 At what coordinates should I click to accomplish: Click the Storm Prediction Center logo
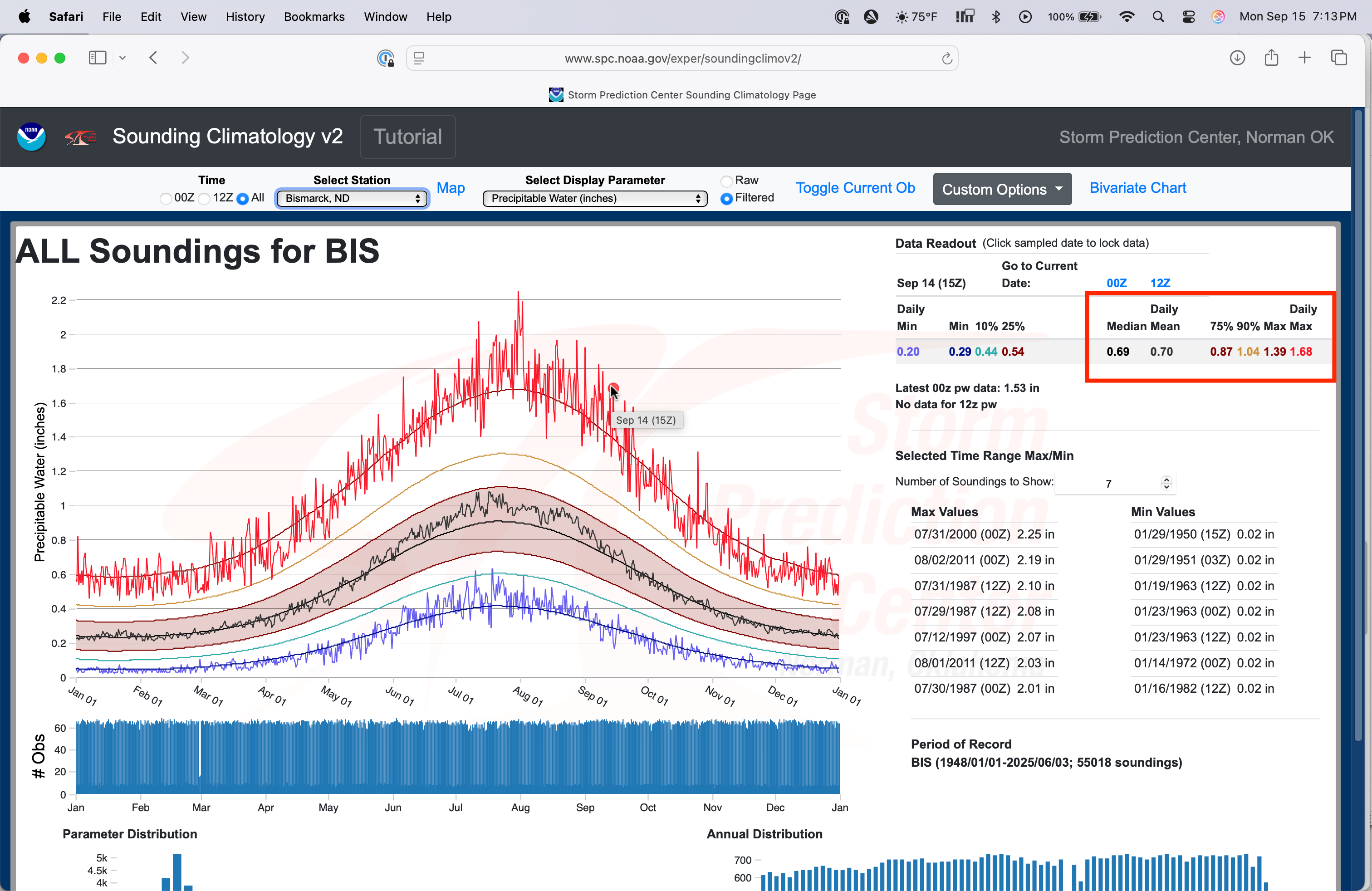pyautogui.click(x=80, y=137)
